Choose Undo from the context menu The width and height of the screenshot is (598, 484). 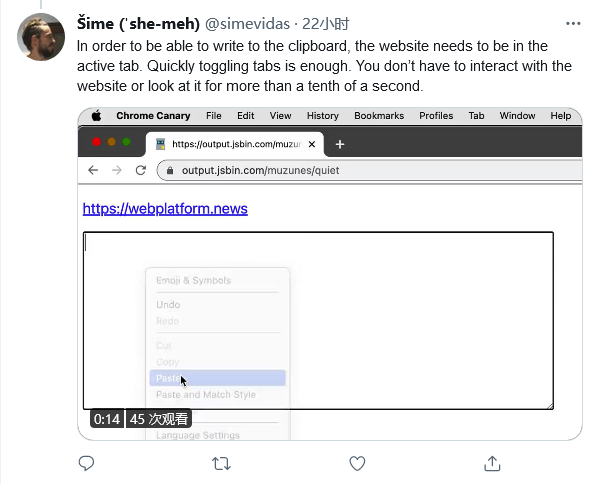point(168,305)
